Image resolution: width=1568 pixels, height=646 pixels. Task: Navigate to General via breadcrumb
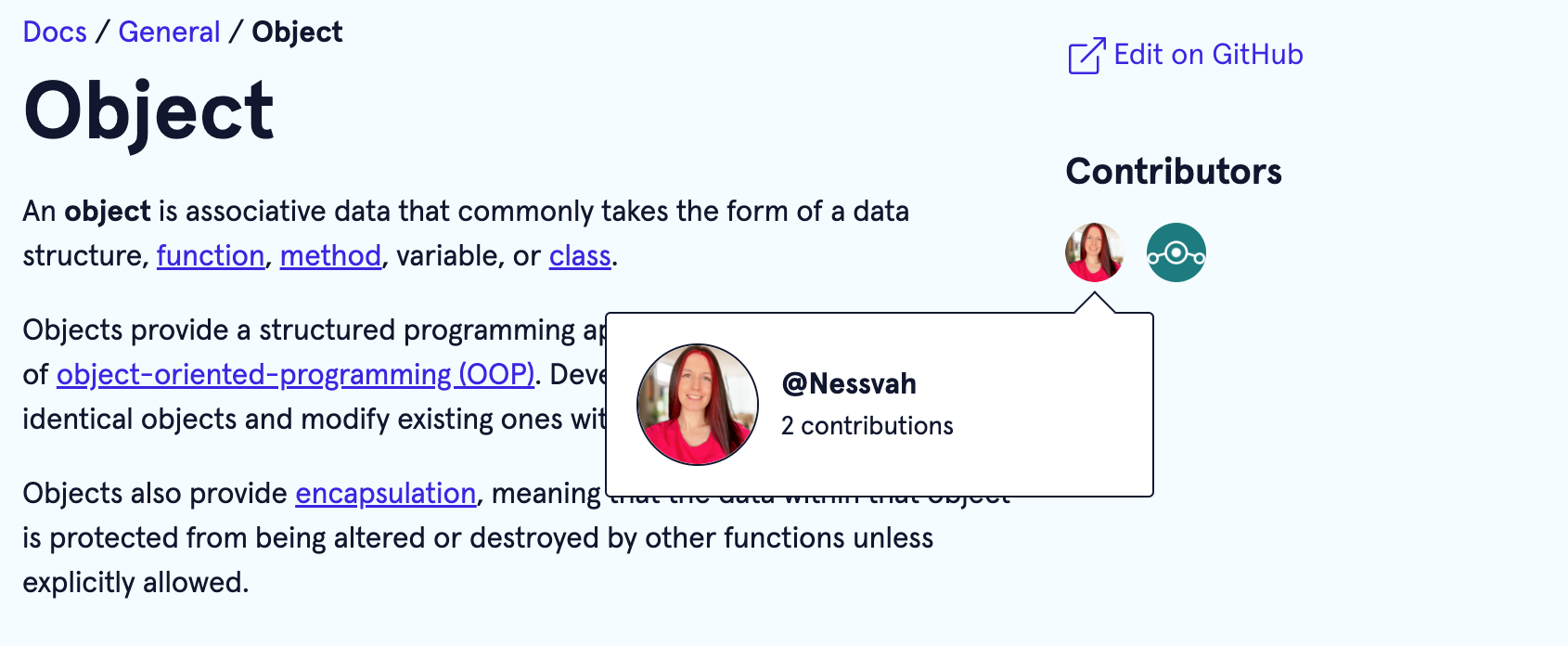click(169, 32)
